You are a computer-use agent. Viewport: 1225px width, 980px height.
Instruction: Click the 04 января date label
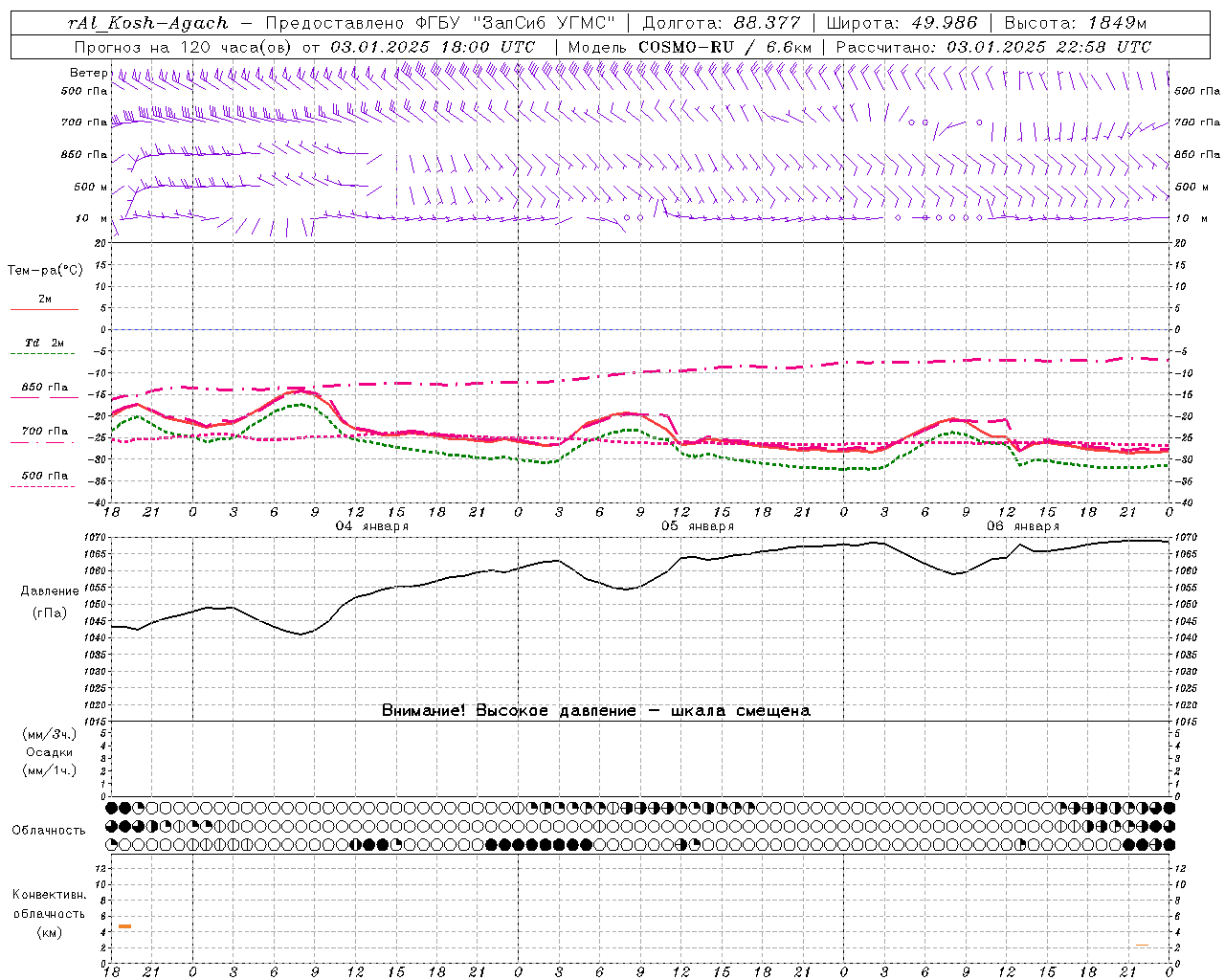[371, 526]
